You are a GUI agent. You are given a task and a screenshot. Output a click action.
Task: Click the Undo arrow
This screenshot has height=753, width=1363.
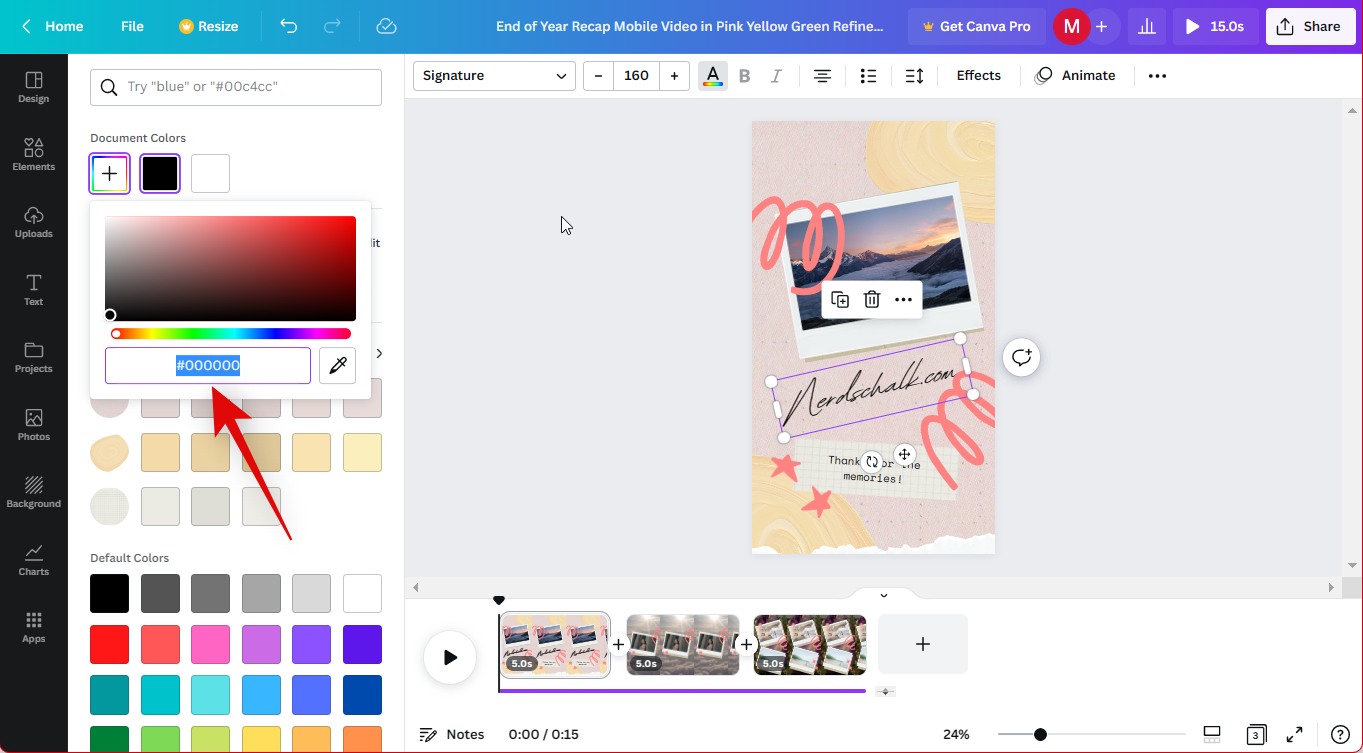[x=289, y=26]
